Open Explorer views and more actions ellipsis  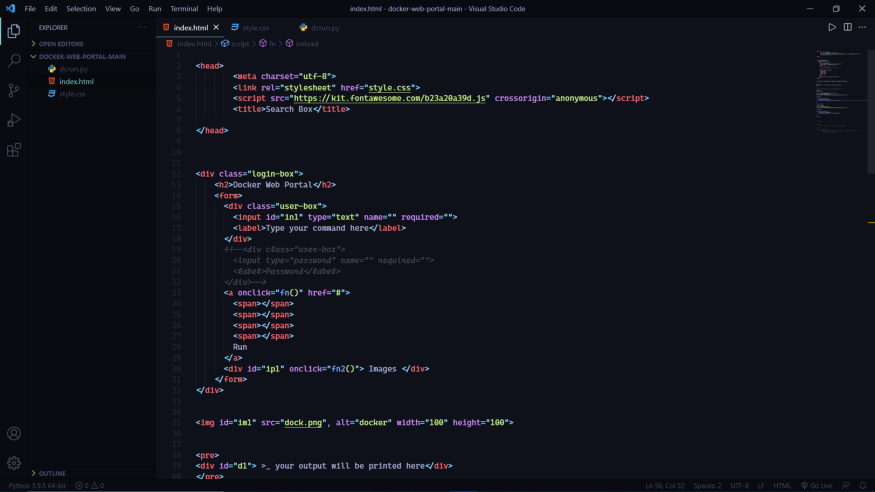[x=142, y=27]
